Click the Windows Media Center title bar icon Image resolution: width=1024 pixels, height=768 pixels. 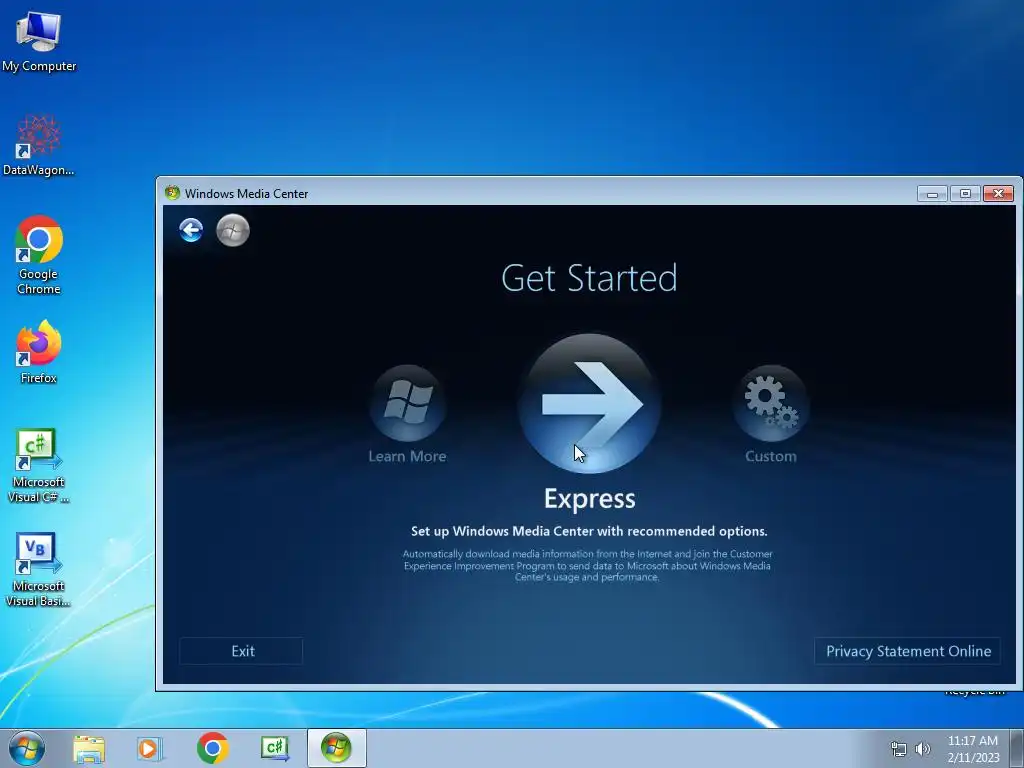[x=172, y=193]
